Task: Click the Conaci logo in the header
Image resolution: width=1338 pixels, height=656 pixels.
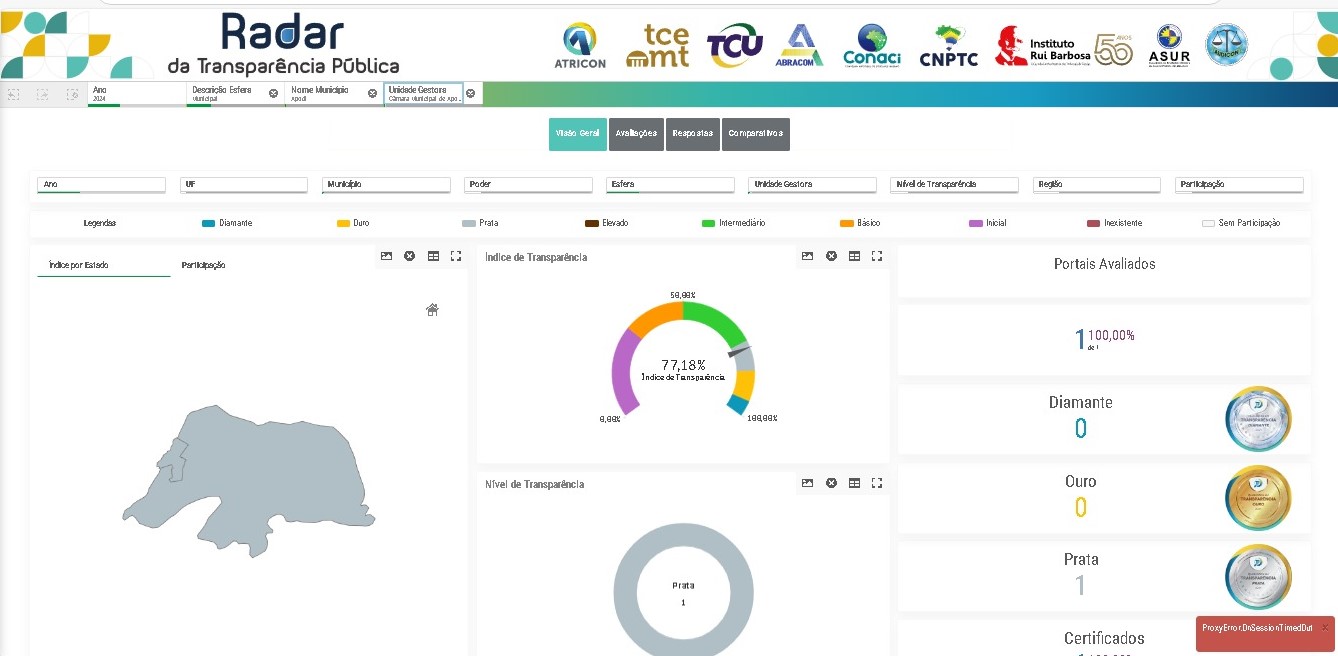Action: tap(872, 46)
